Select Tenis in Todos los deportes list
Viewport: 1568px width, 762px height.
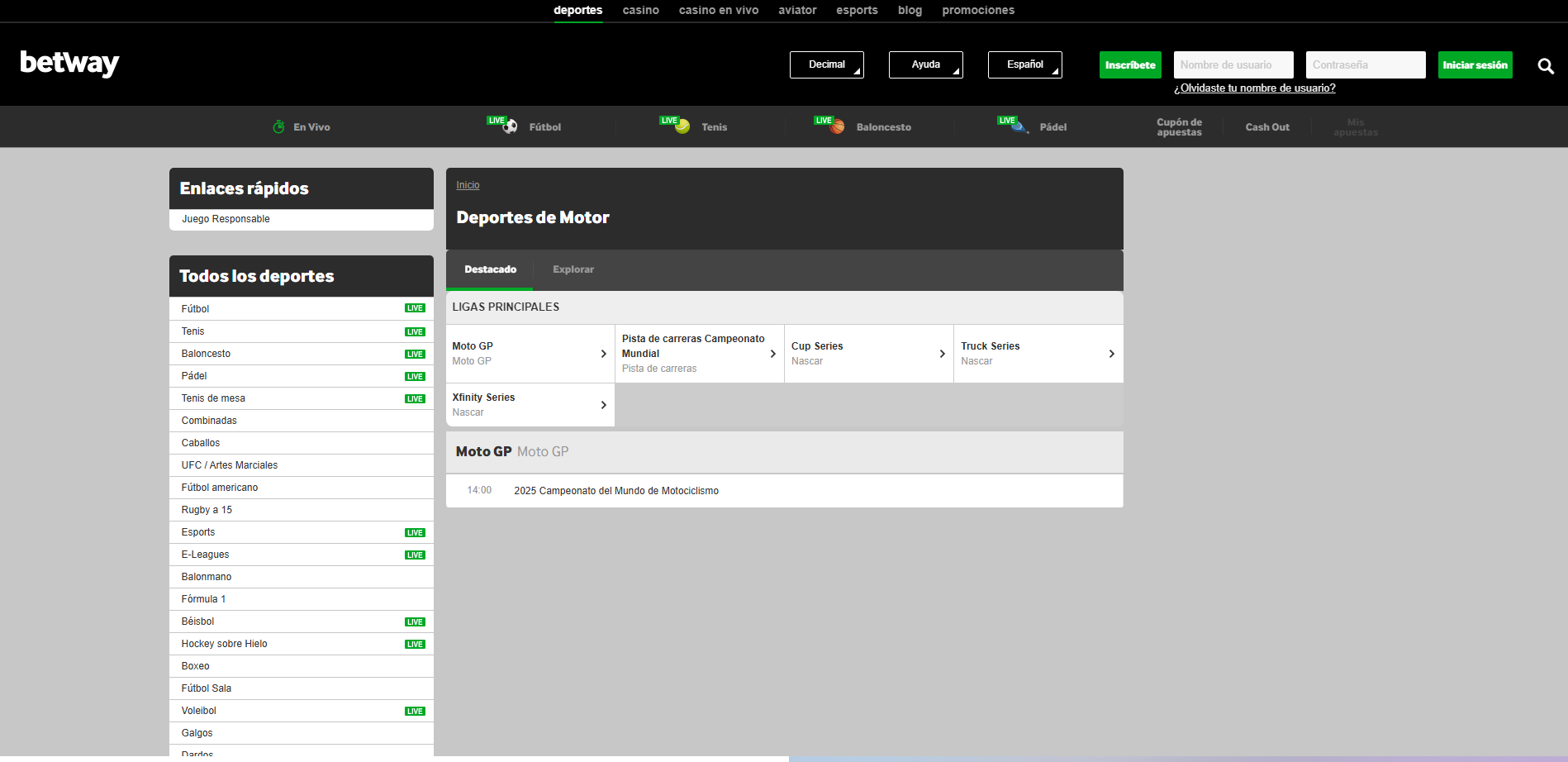pyautogui.click(x=302, y=331)
